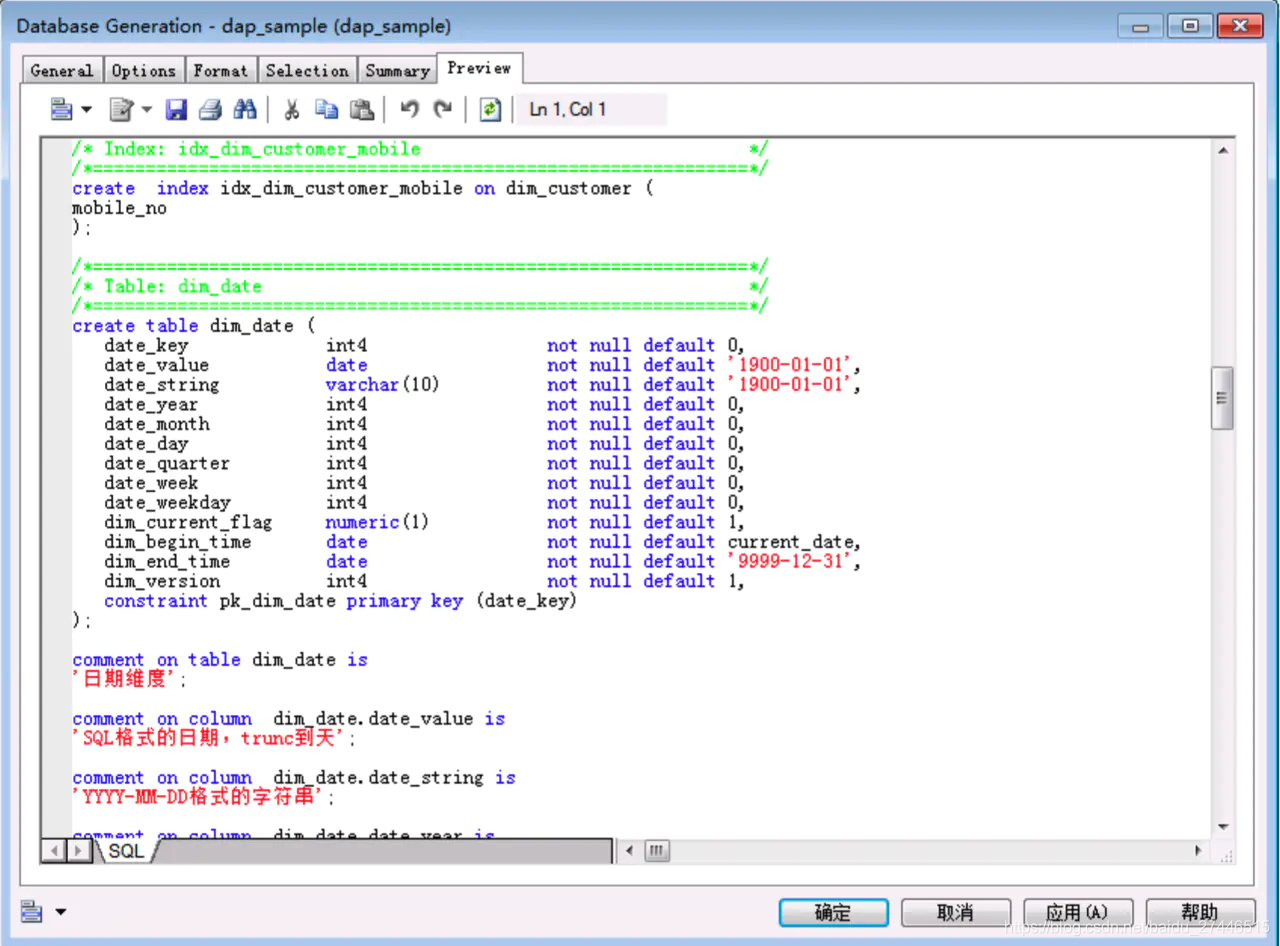Click 'create index idx_dim_customer_mobile' line
Viewport: 1280px width, 946px height.
click(362, 189)
